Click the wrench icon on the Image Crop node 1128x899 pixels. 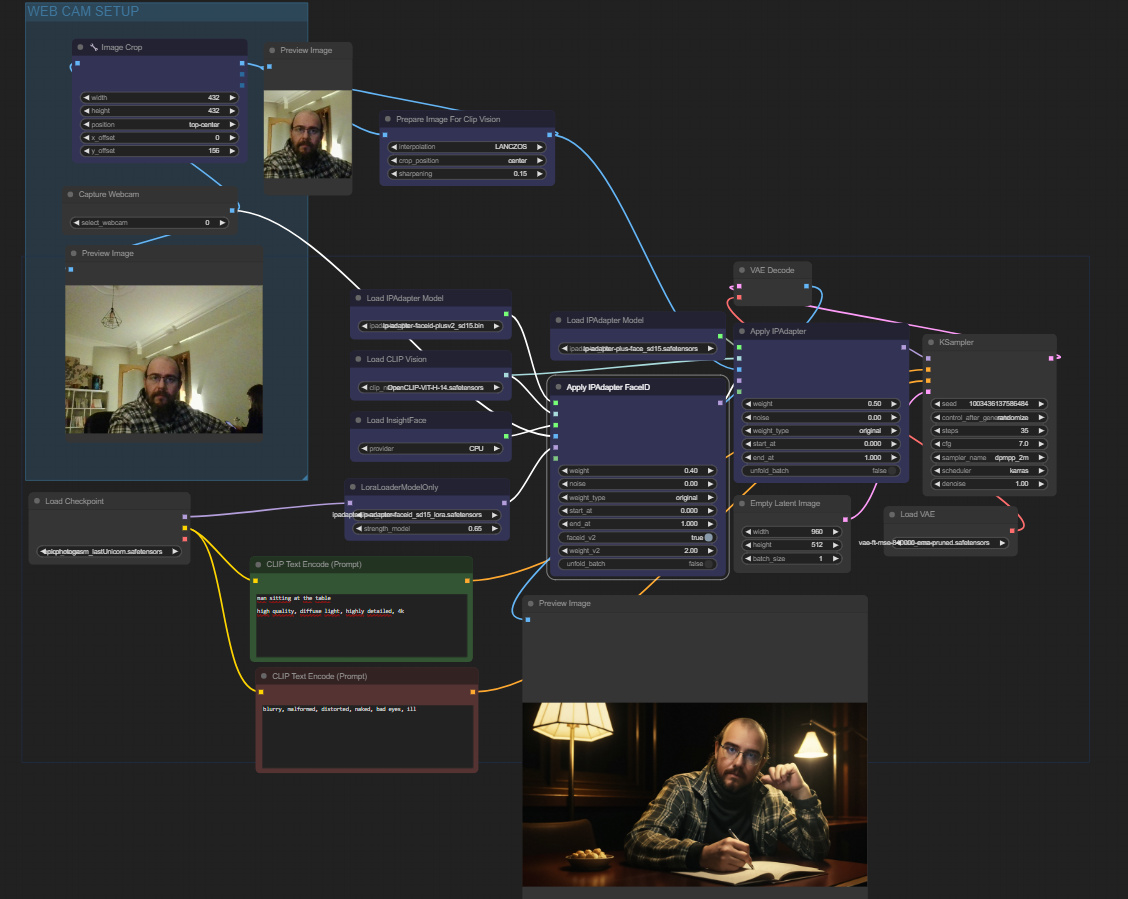click(92, 46)
